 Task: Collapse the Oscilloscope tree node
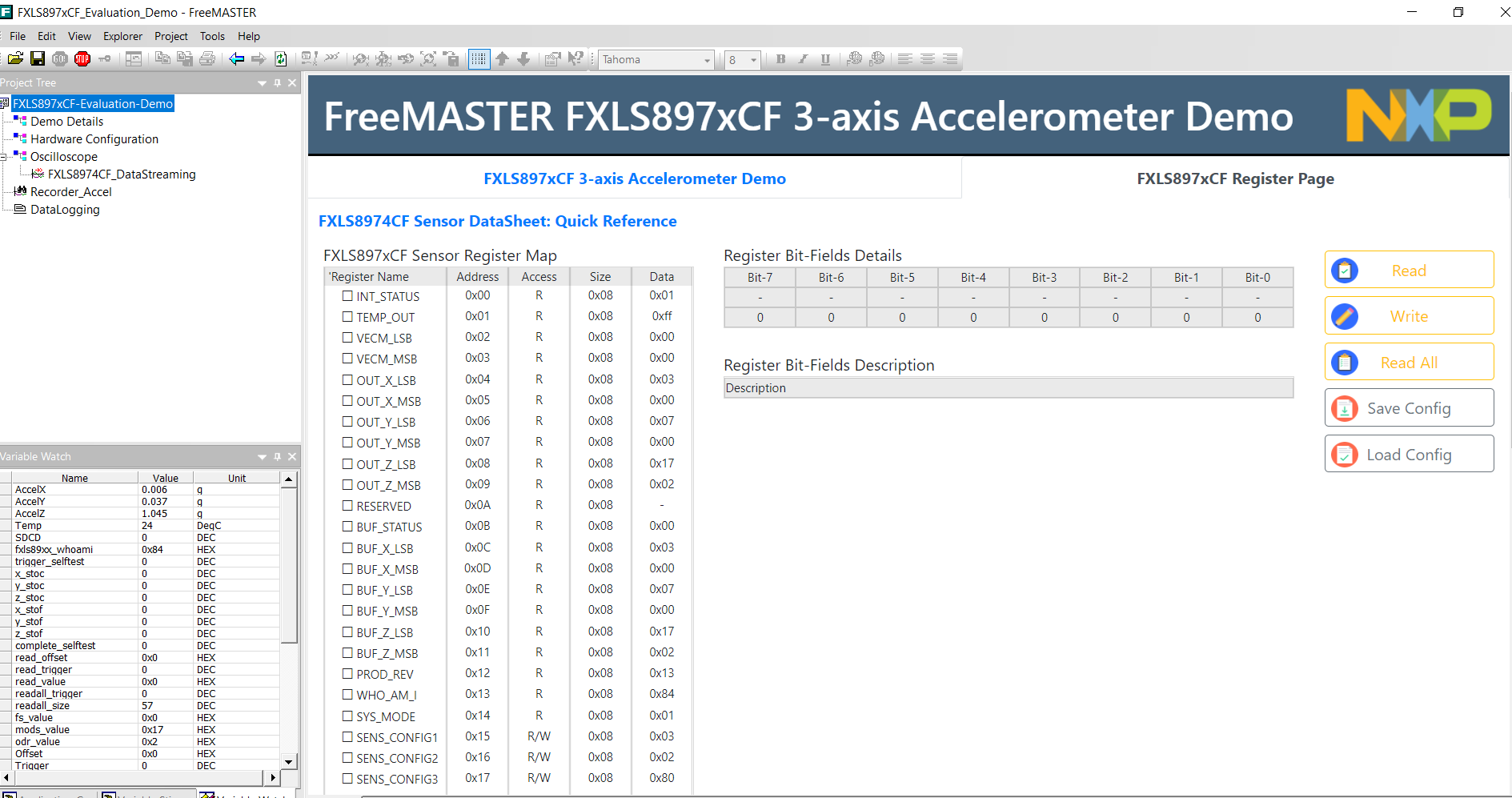click(4, 157)
